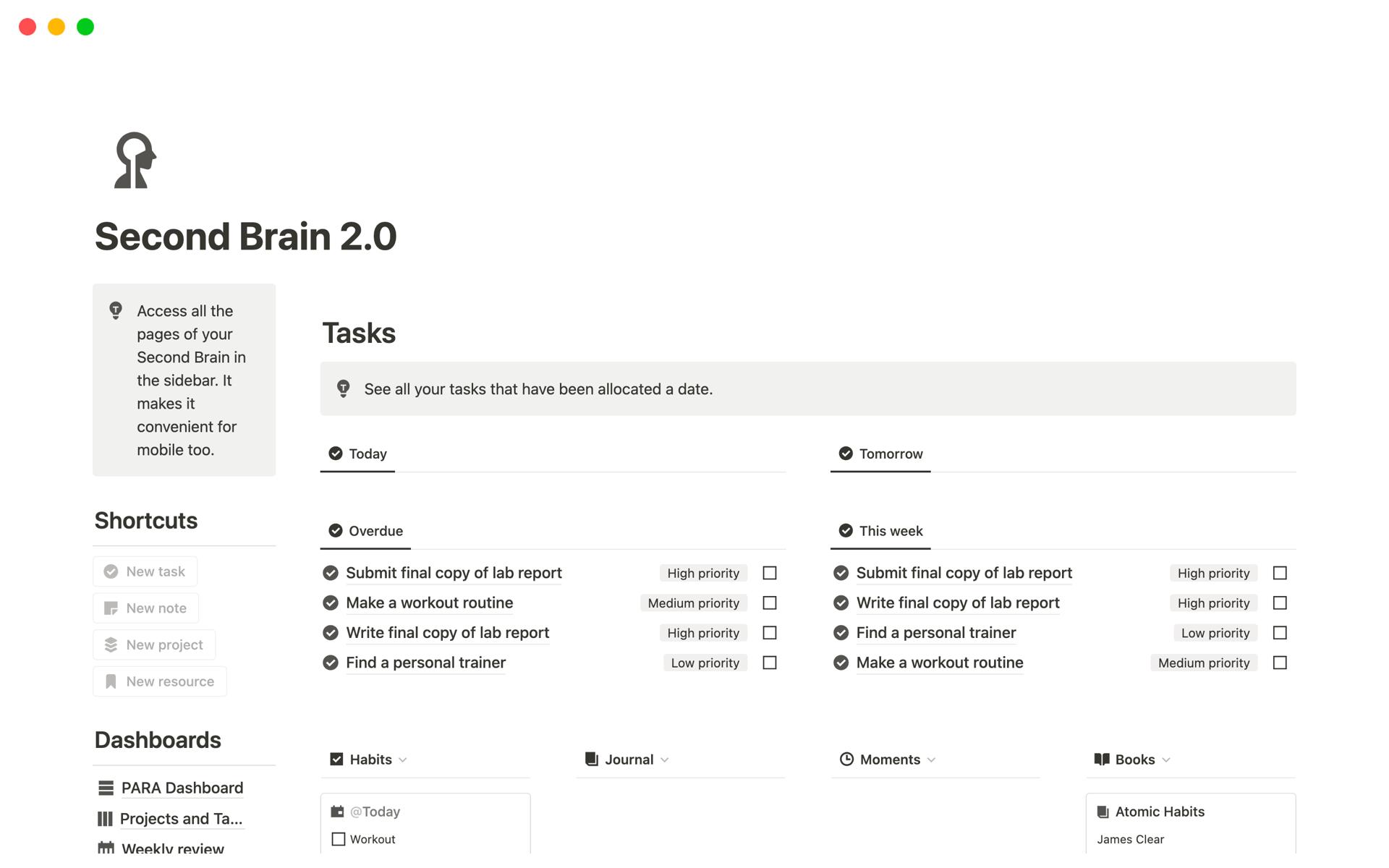Open the PARA Dashboard page
This screenshot has height=868, width=1389.
(x=182, y=788)
